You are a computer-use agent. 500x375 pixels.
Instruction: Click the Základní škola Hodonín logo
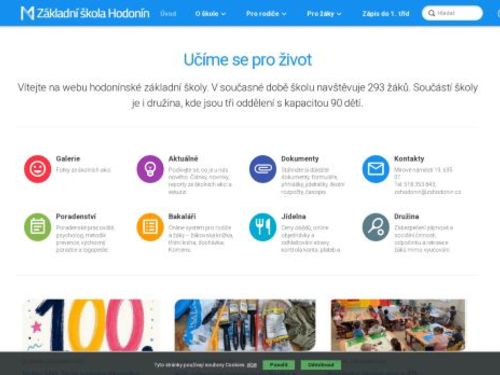[85, 13]
